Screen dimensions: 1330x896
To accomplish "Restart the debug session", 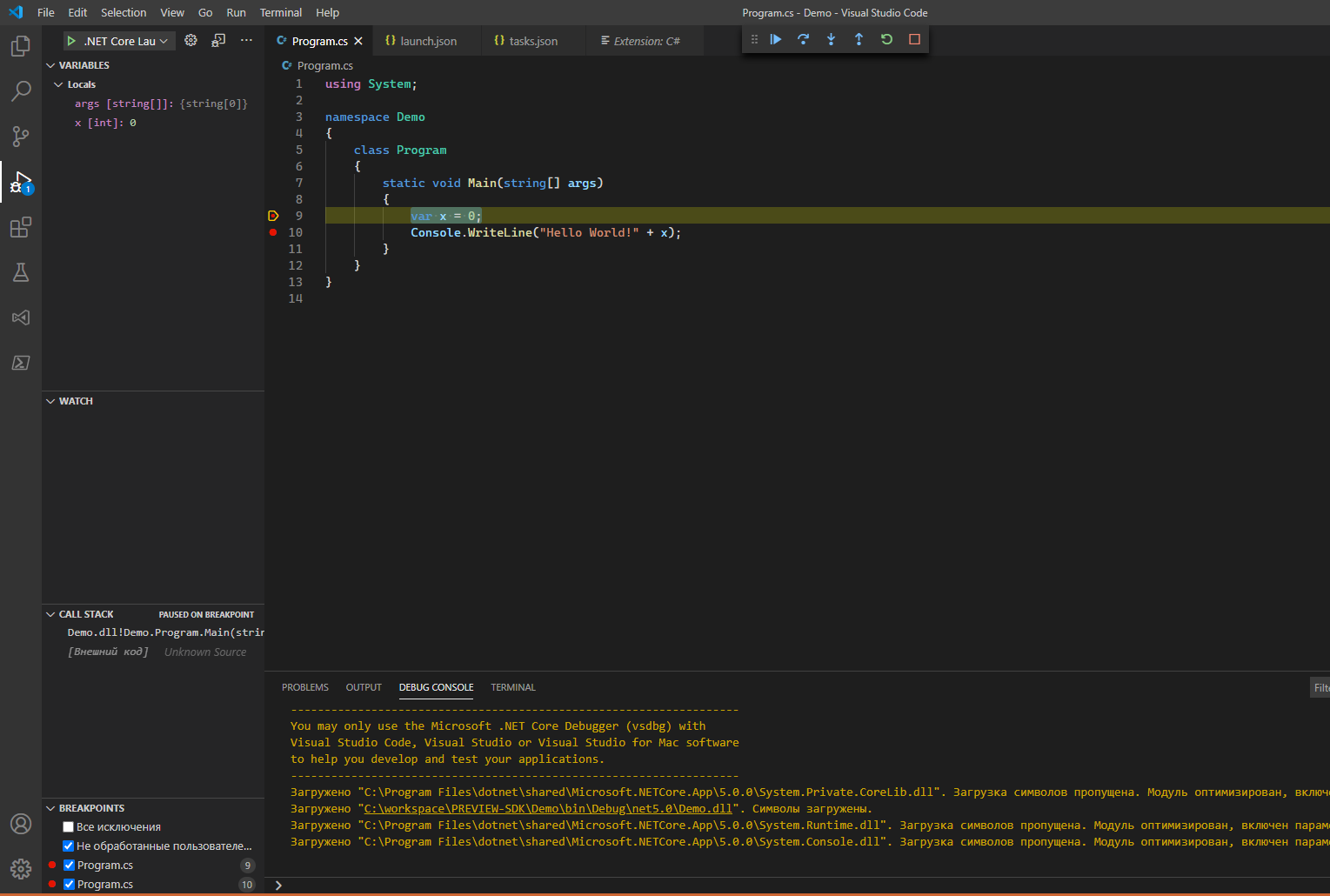I will [x=886, y=39].
